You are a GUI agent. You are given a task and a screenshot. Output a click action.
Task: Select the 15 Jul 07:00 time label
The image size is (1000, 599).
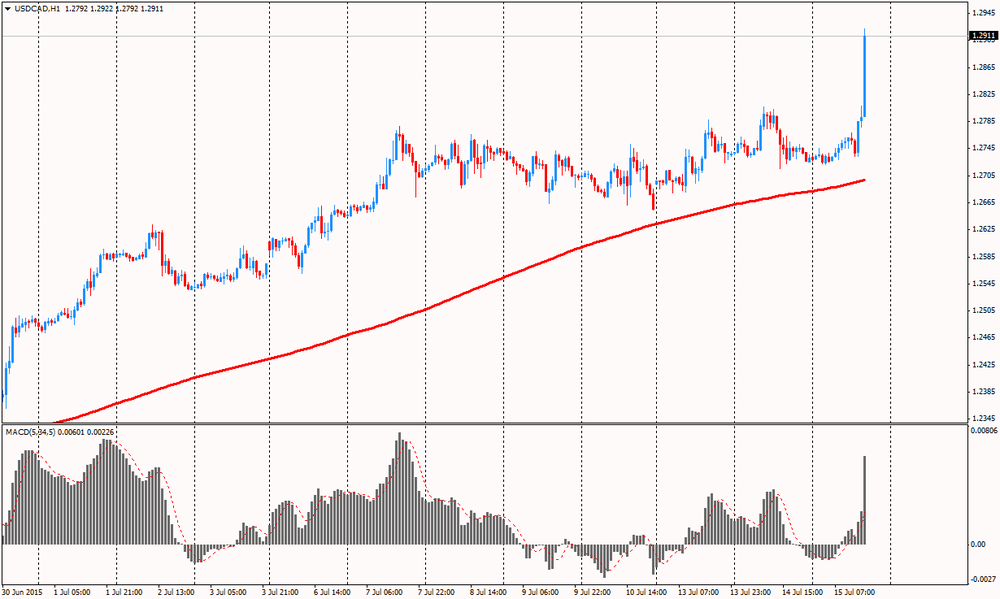point(855,593)
